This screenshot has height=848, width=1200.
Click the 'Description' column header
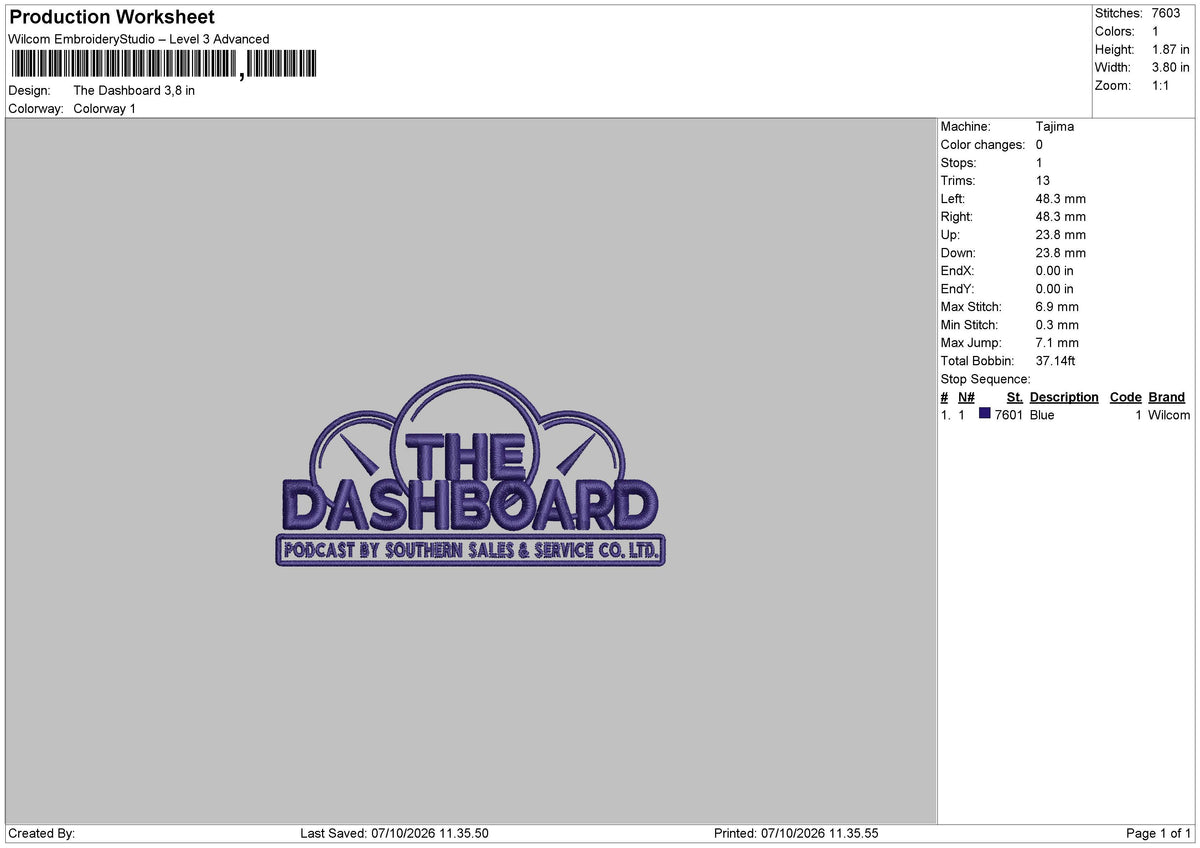(x=1064, y=397)
